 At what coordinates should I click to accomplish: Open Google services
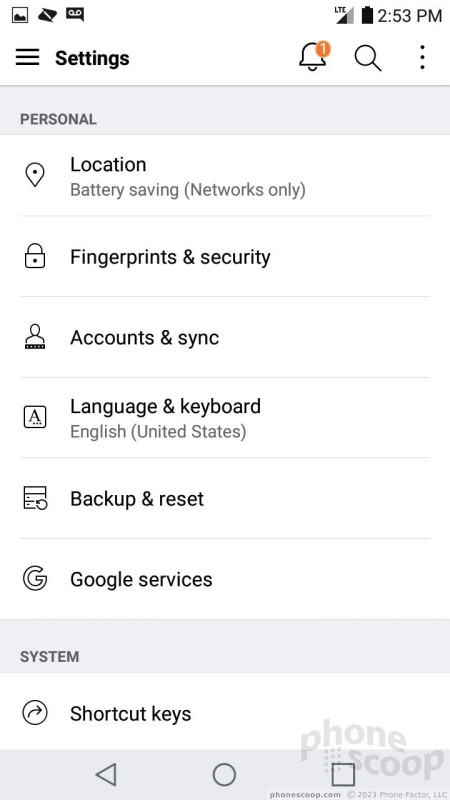coord(225,579)
